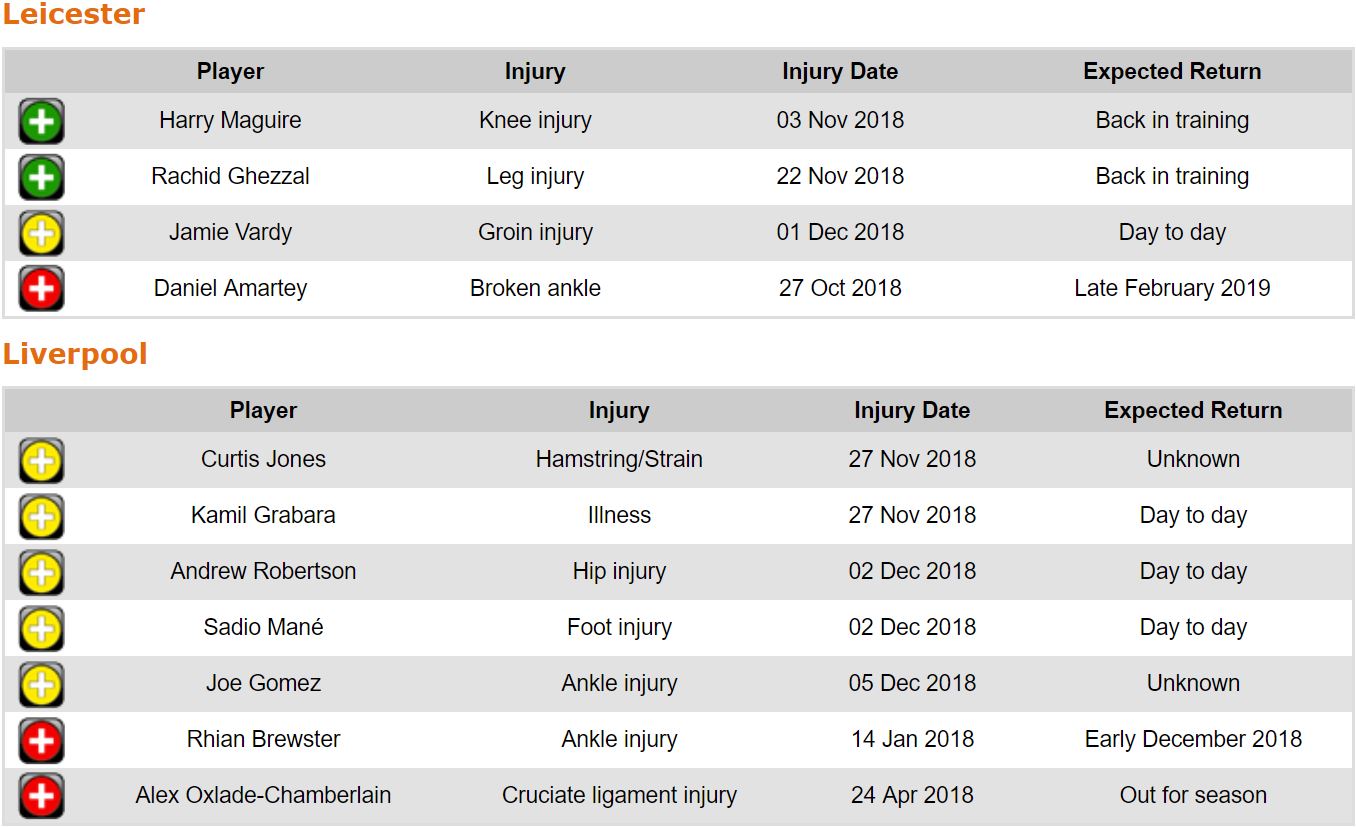Select the Jamie Vardy player name
Screen dimensions: 1356x827
point(230,233)
